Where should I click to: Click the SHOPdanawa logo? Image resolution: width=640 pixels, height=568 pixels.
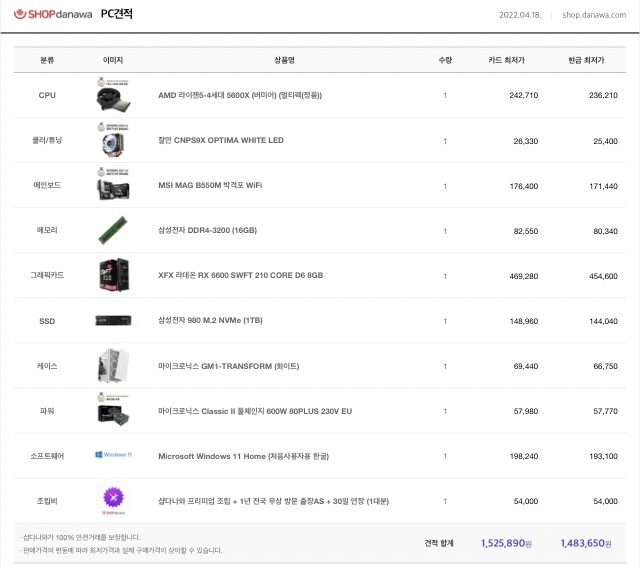click(x=53, y=14)
